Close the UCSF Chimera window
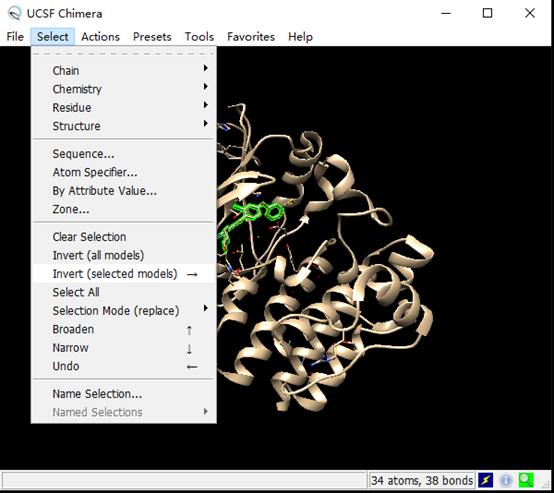 [x=530, y=13]
